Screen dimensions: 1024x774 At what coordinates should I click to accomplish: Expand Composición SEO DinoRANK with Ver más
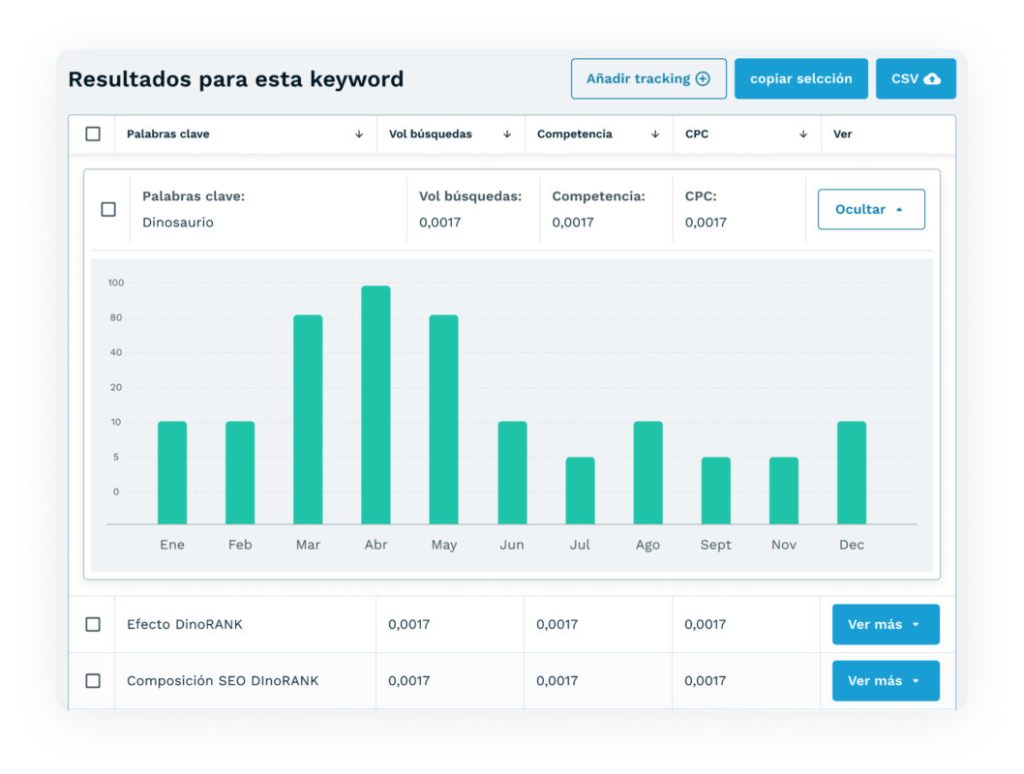pos(885,681)
